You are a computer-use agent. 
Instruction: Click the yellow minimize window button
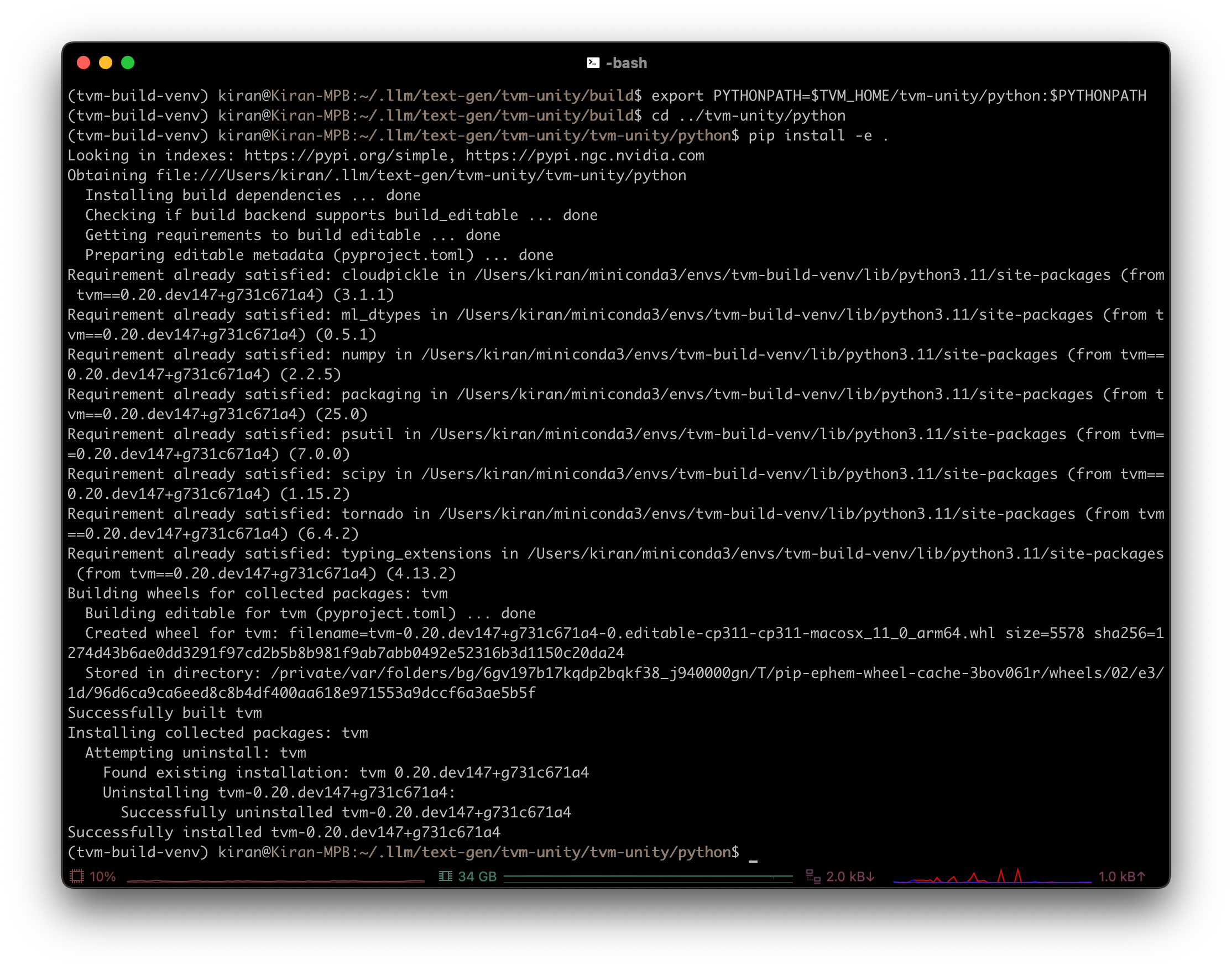106,62
